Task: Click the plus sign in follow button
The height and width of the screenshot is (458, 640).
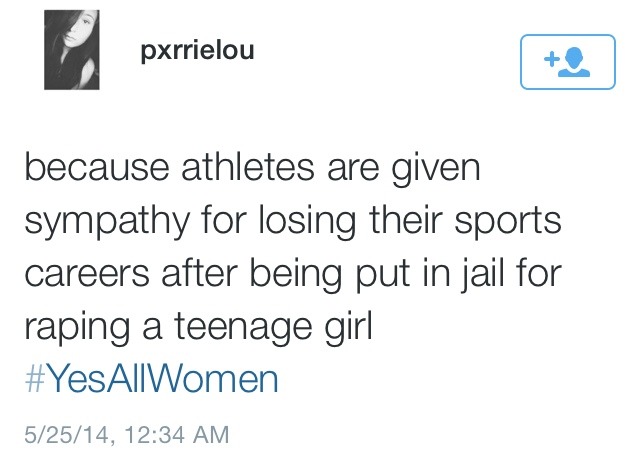Action: click(x=551, y=59)
